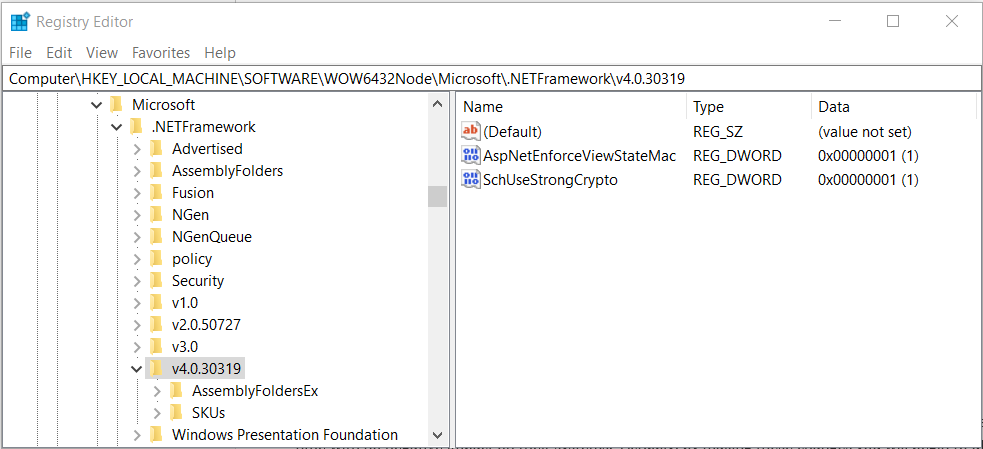Click the DWORD icon of SchUseStrongCrypto

[471, 180]
